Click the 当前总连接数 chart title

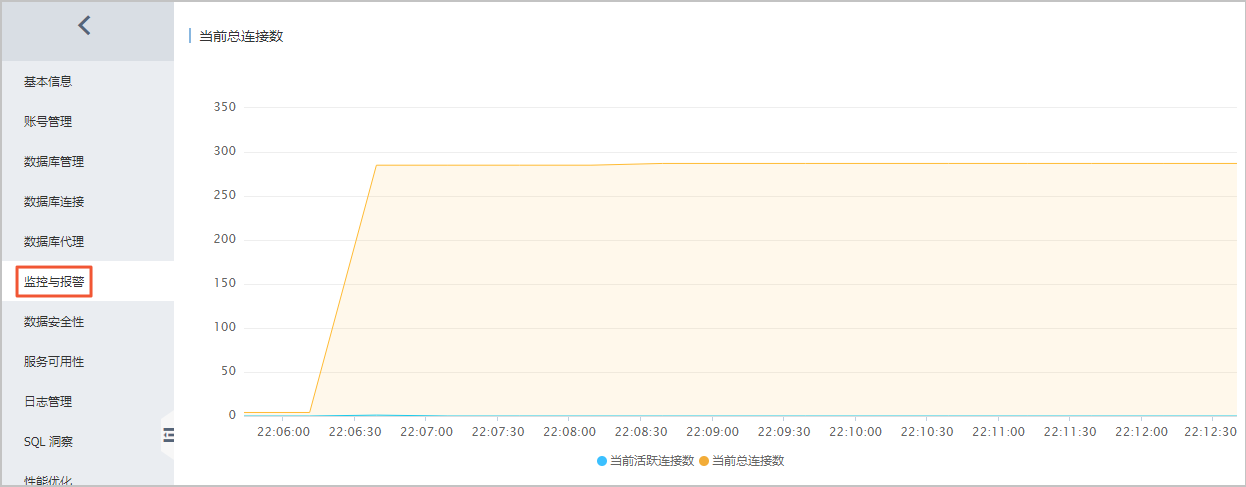(x=241, y=36)
